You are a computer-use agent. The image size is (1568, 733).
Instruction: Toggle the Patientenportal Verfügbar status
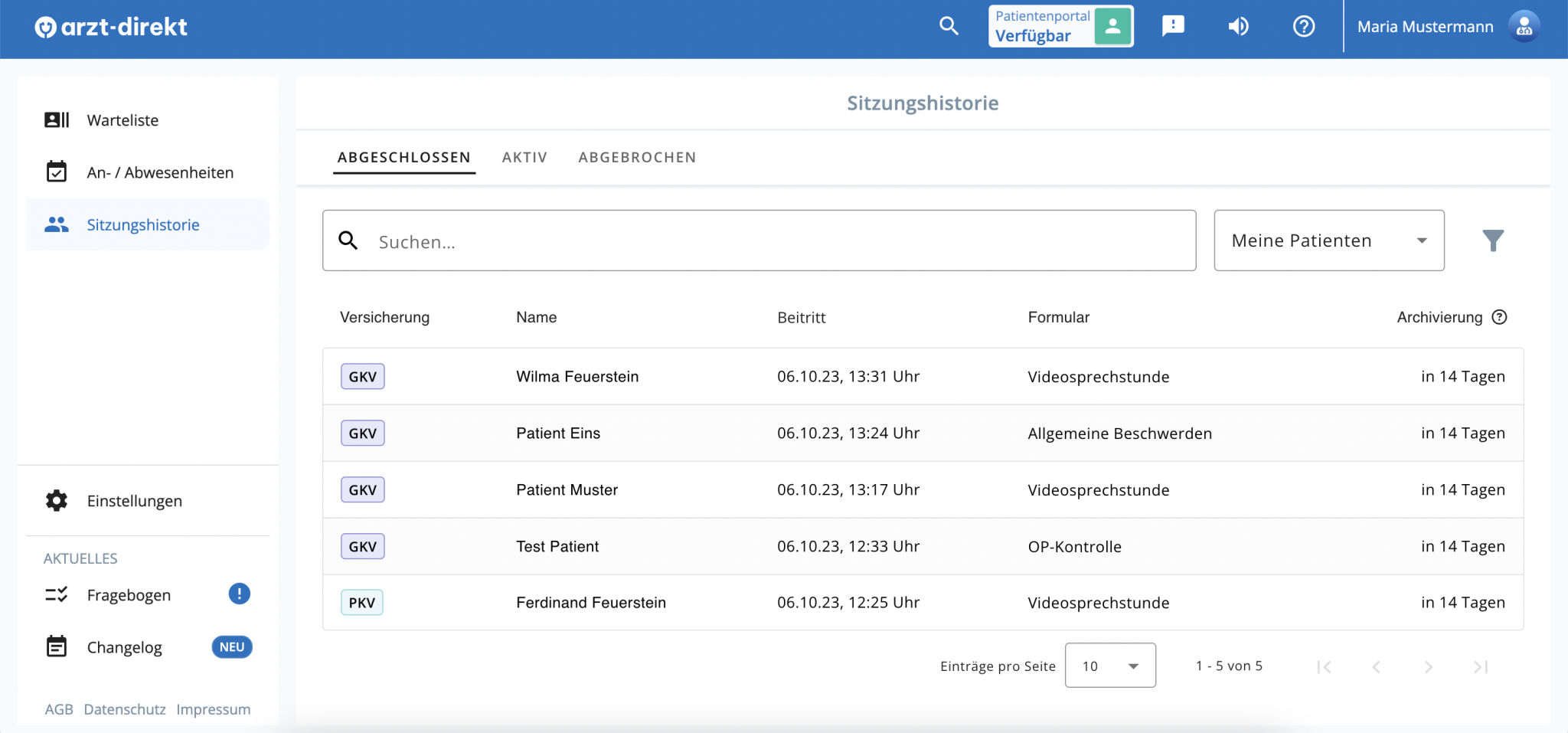click(x=1113, y=25)
